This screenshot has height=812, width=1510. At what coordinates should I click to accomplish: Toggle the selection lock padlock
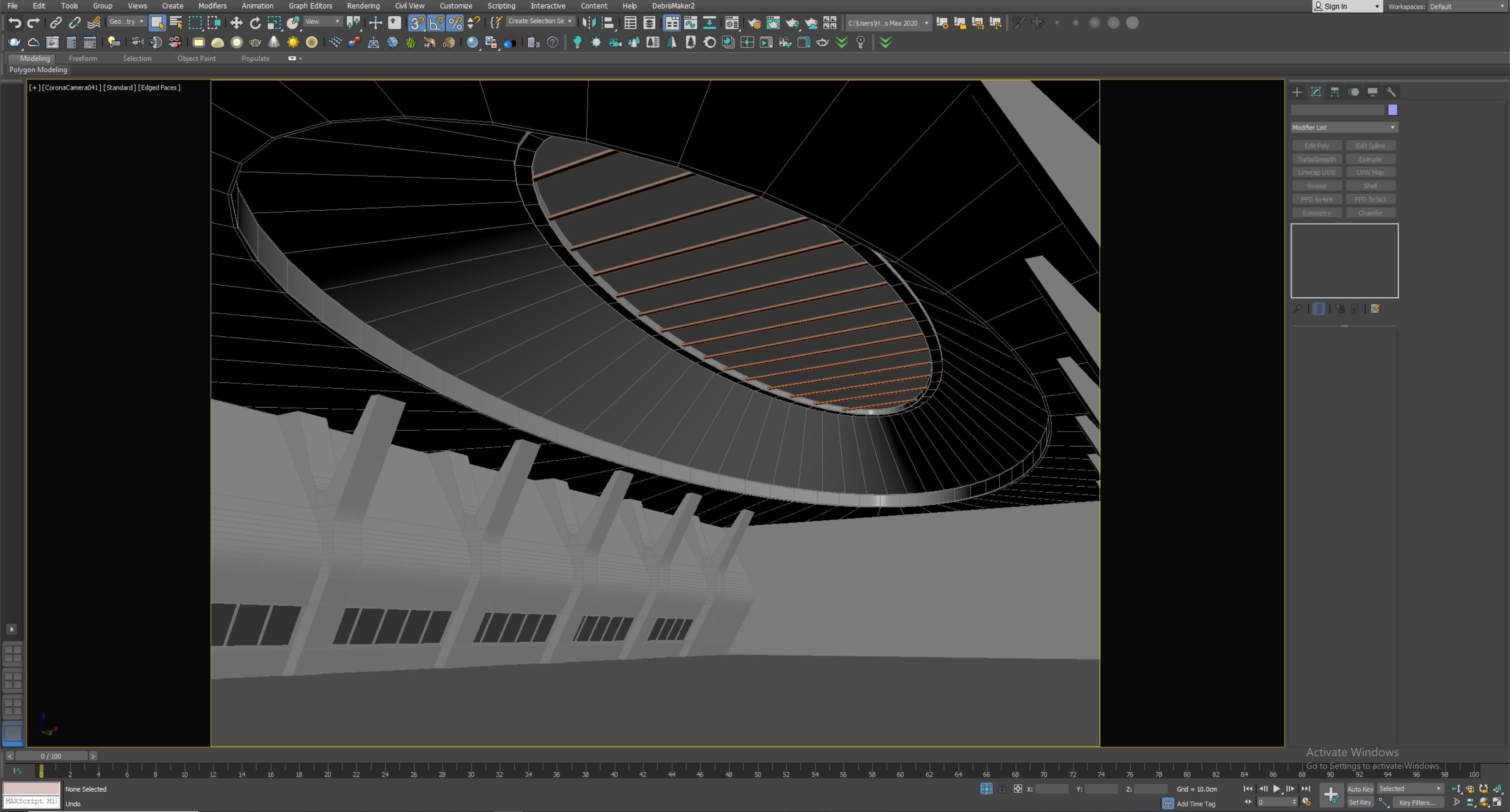tap(1002, 789)
